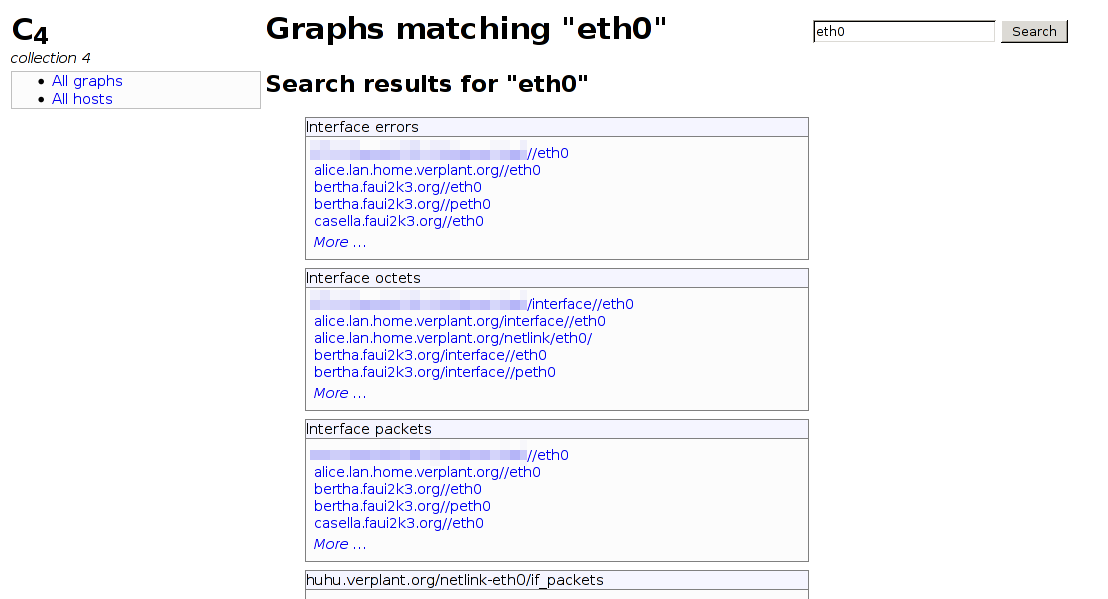Expand More results under Interface errors
1108x599 pixels.
pos(340,242)
